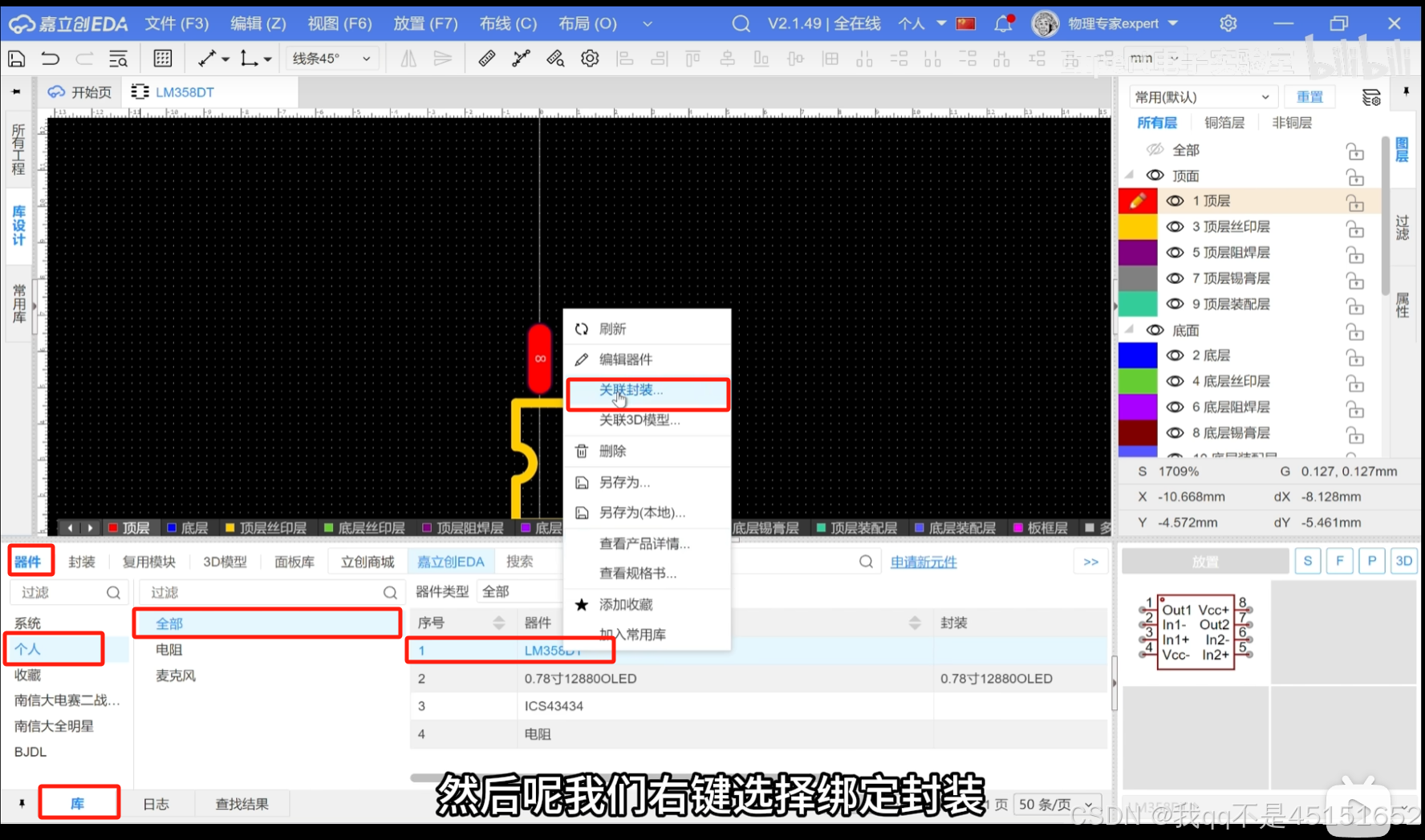Hide the 2 底层 layer
This screenshot has width=1425, height=840.
pyautogui.click(x=1175, y=355)
